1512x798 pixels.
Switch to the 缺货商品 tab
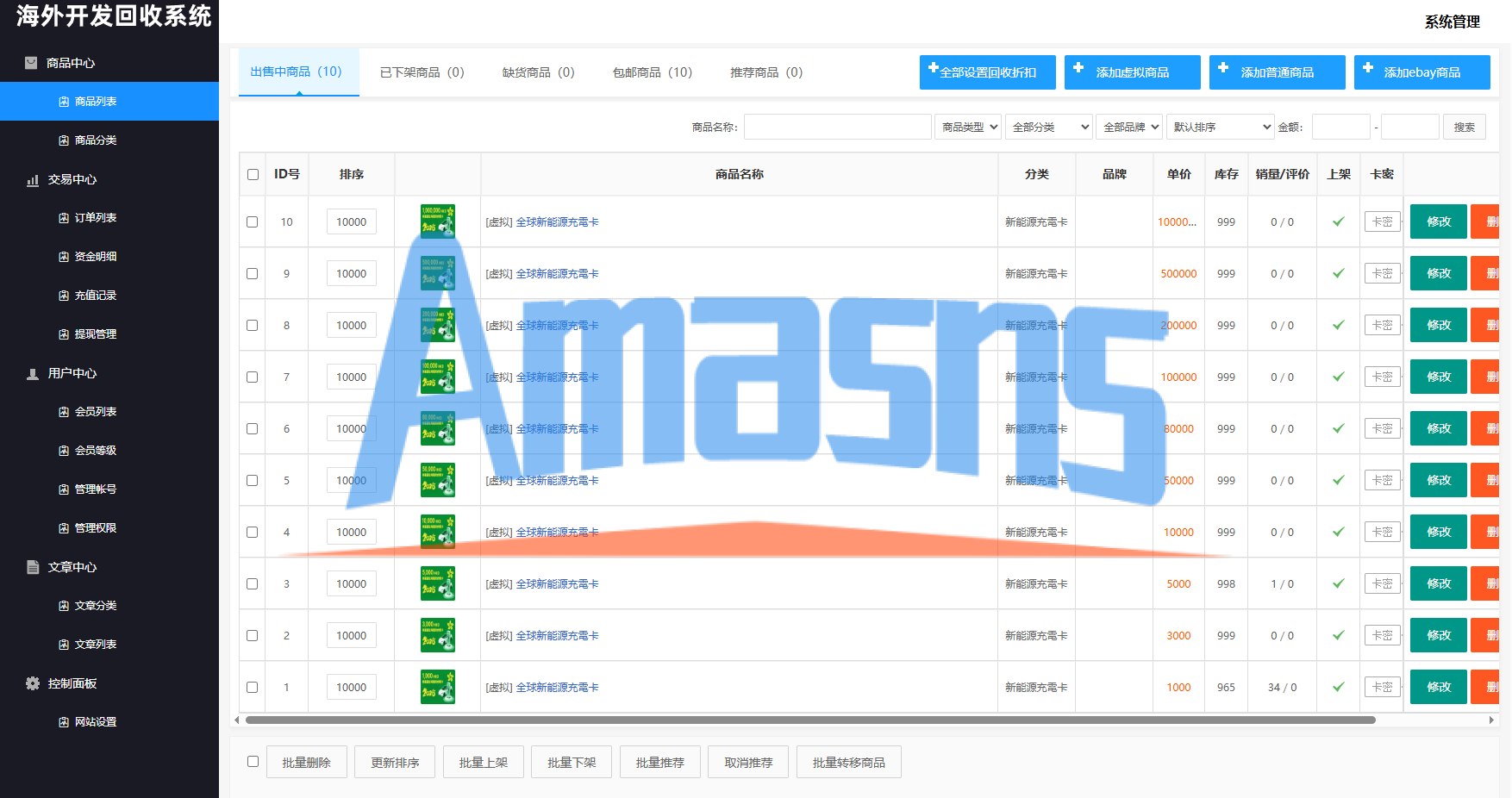(x=539, y=72)
